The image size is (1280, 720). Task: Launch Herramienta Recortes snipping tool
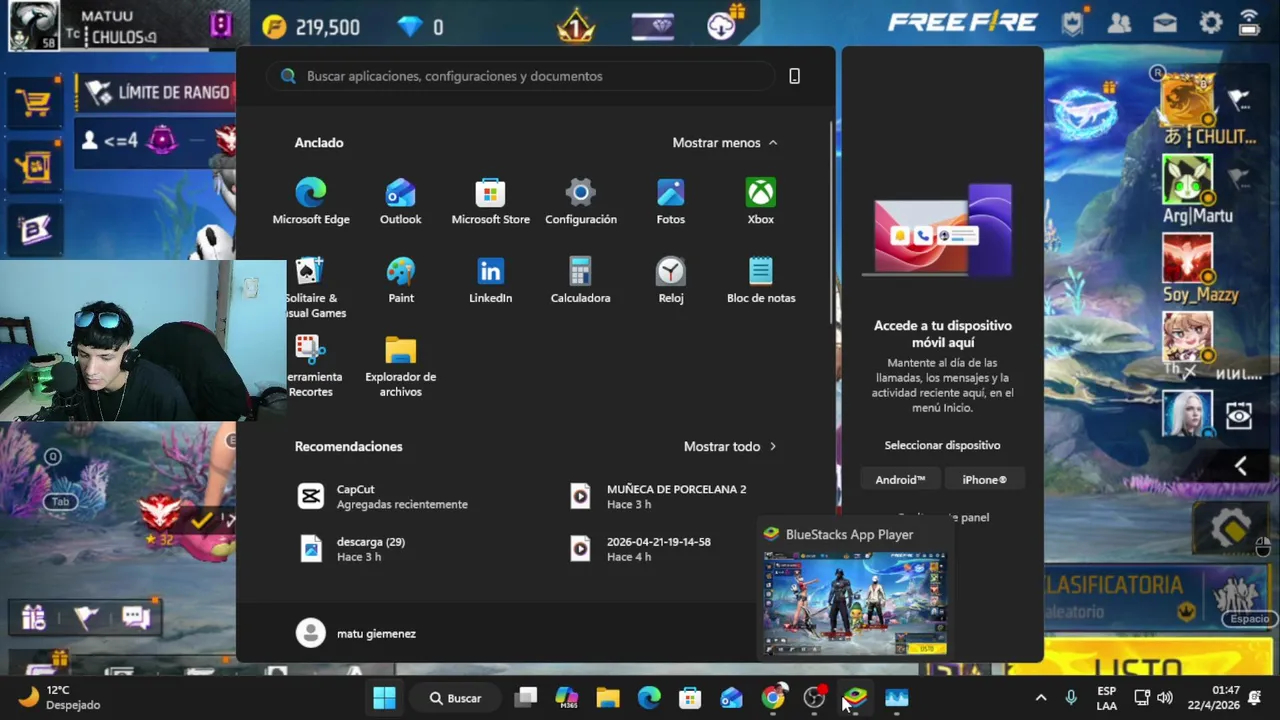pyautogui.click(x=314, y=367)
